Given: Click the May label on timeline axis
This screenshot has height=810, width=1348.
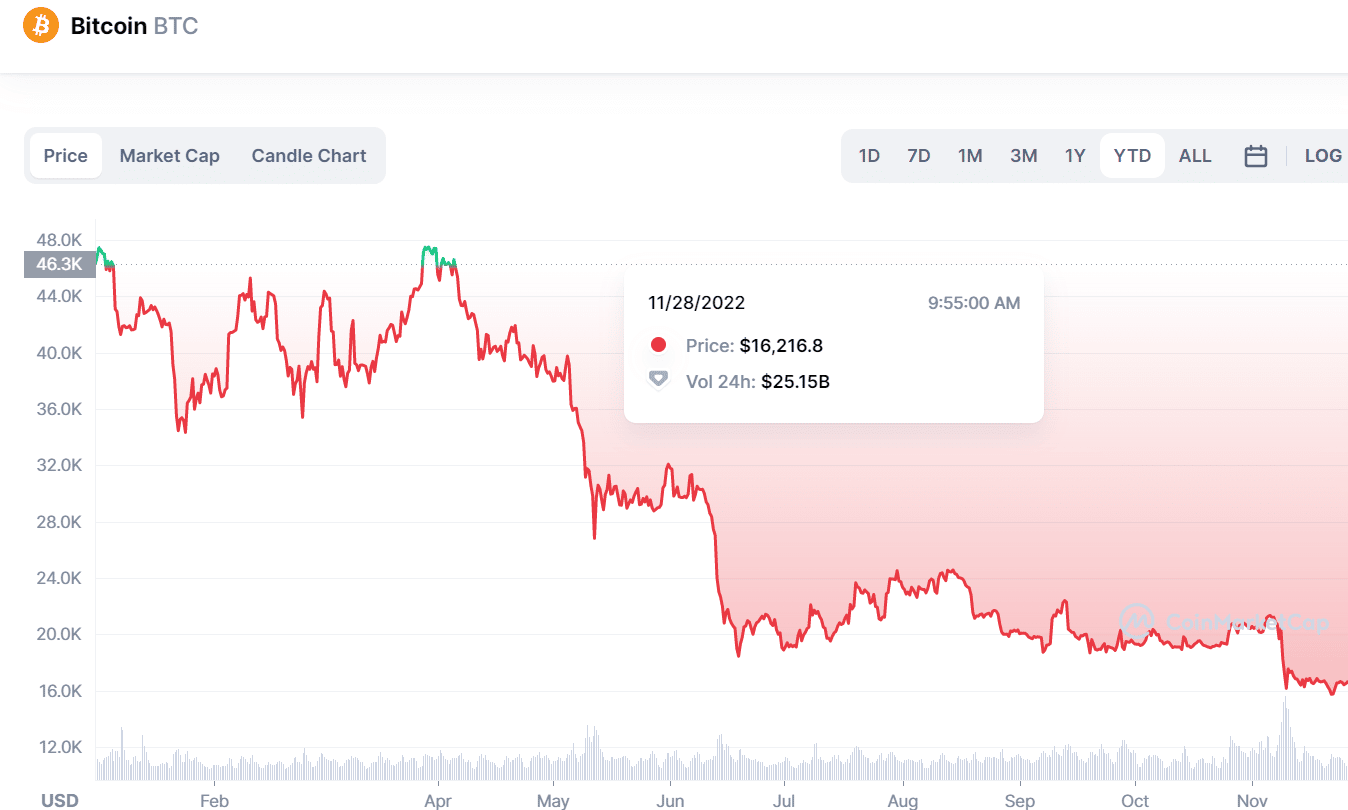Looking at the screenshot, I should (553, 800).
